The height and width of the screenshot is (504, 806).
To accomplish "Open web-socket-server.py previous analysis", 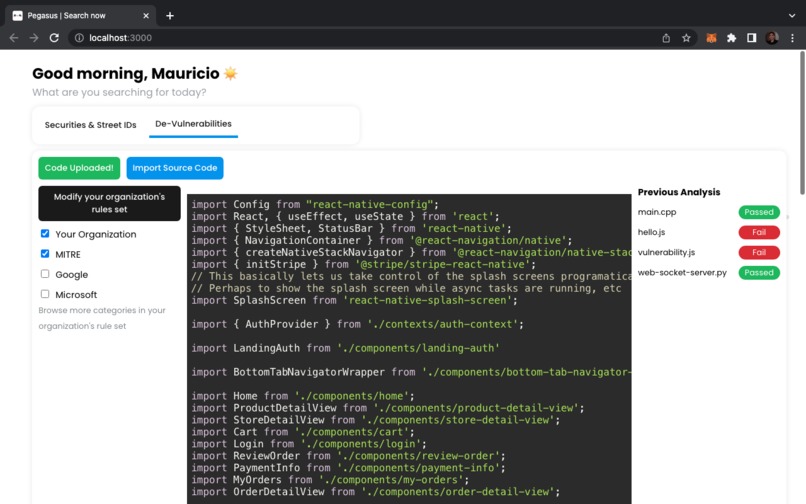I will [682, 273].
